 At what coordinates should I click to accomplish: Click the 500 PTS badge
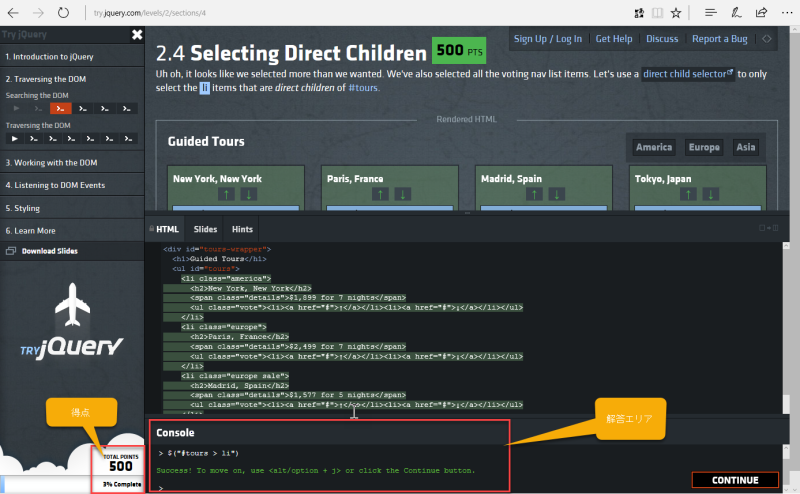point(459,51)
